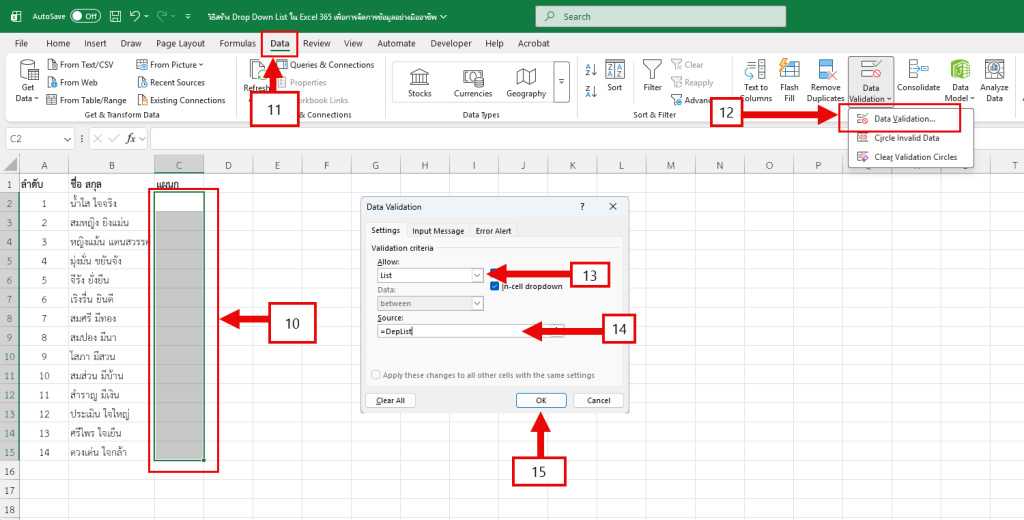Open the Review ribbon tab

click(317, 43)
